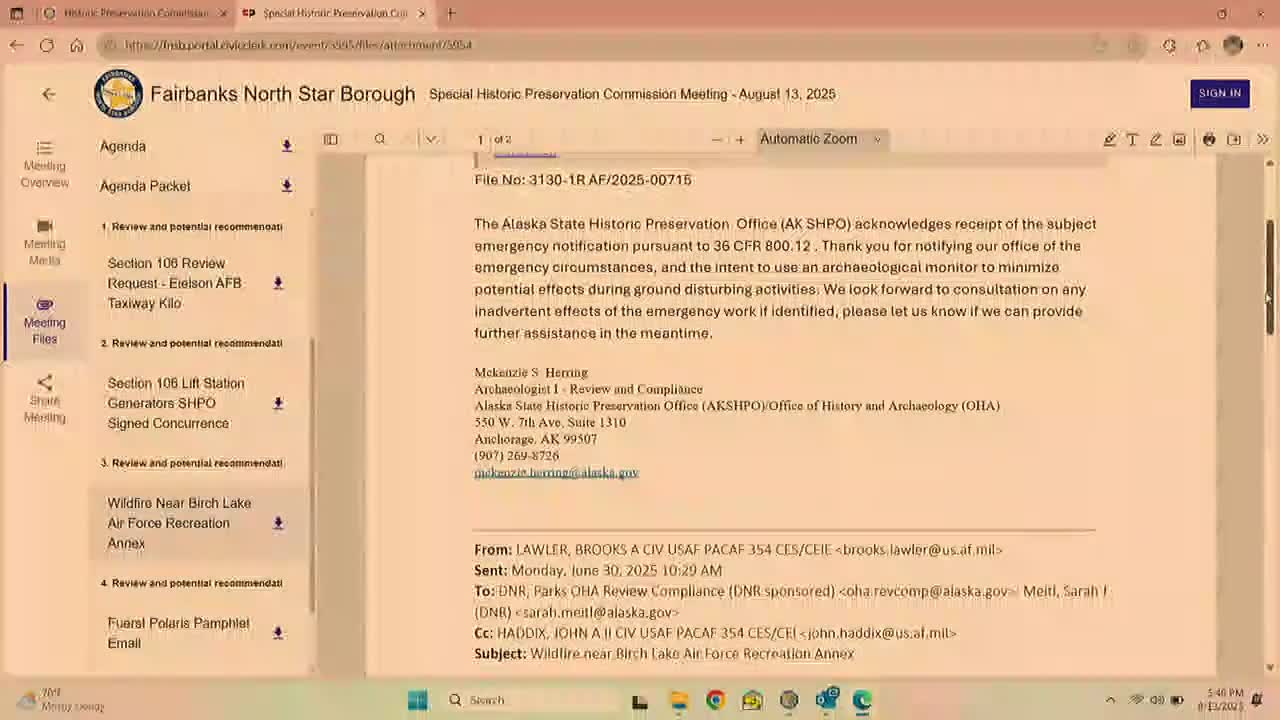1280x720 pixels.
Task: Open find-in-document search in PDF viewer
Action: pyautogui.click(x=380, y=139)
